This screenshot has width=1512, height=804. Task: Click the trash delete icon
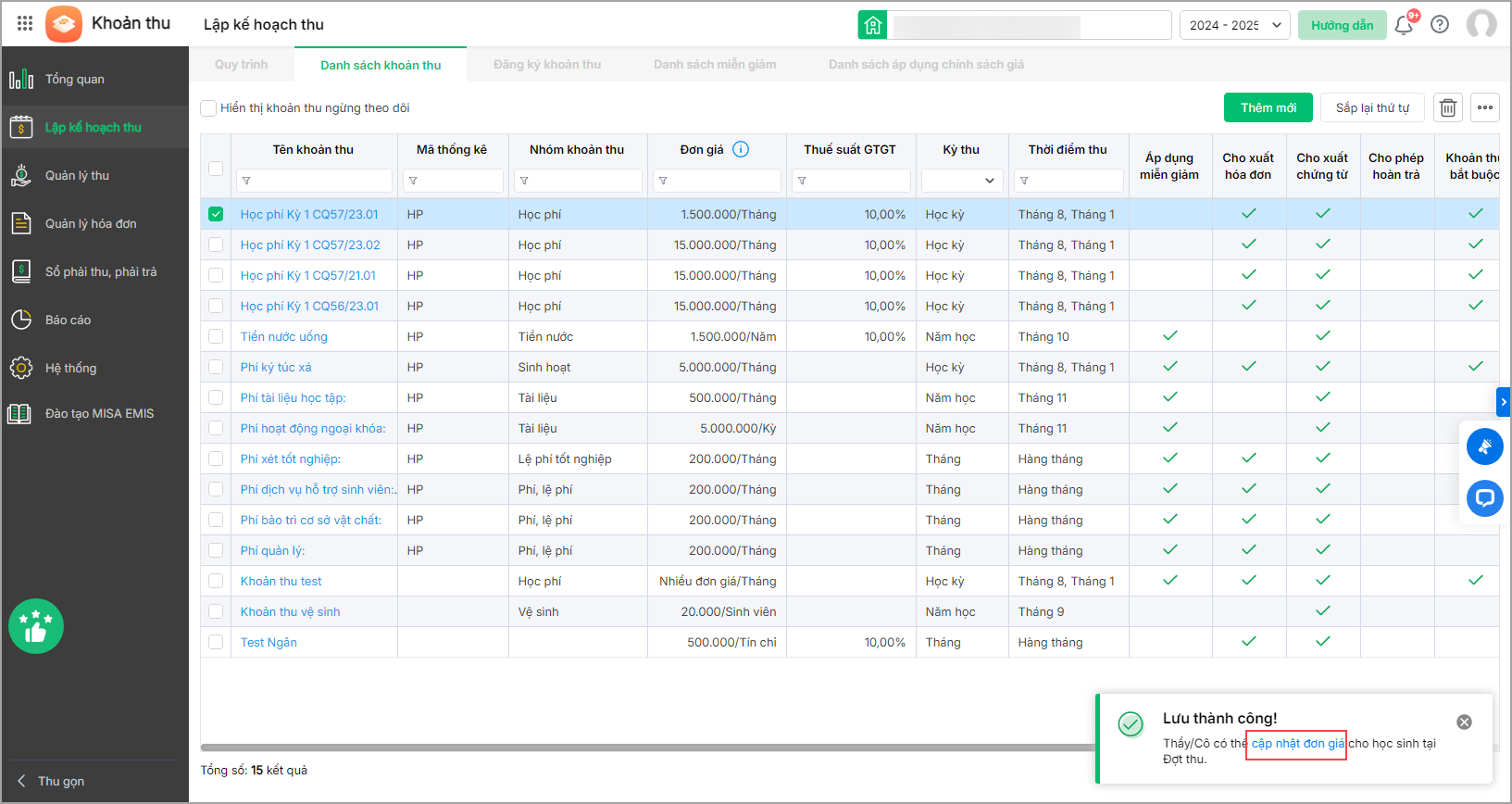pos(1448,108)
